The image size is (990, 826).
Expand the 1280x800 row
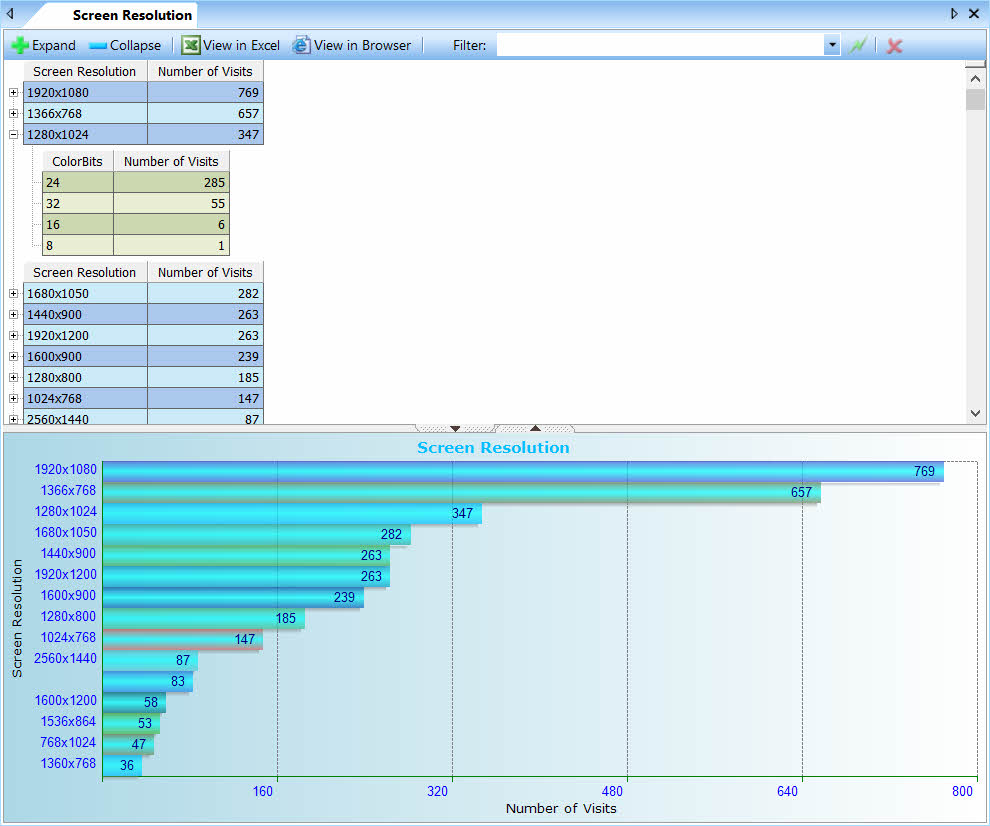13,377
